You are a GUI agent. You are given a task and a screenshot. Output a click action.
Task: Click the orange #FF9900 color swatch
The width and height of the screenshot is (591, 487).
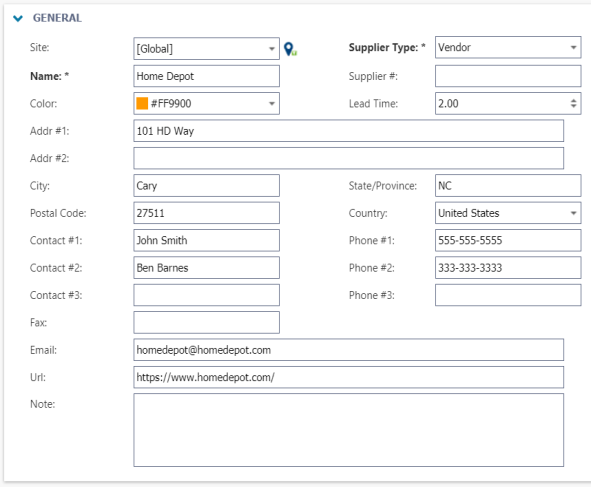(142, 103)
